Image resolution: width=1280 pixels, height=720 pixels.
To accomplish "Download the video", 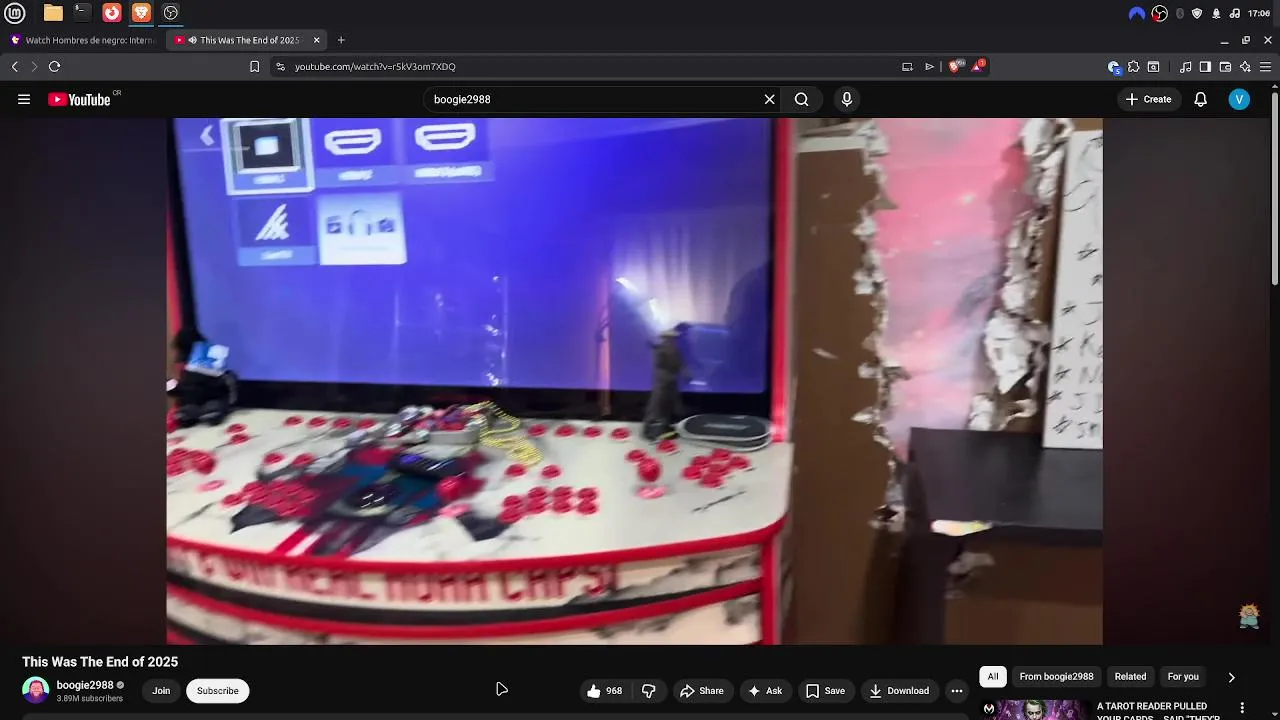I will coord(899,691).
